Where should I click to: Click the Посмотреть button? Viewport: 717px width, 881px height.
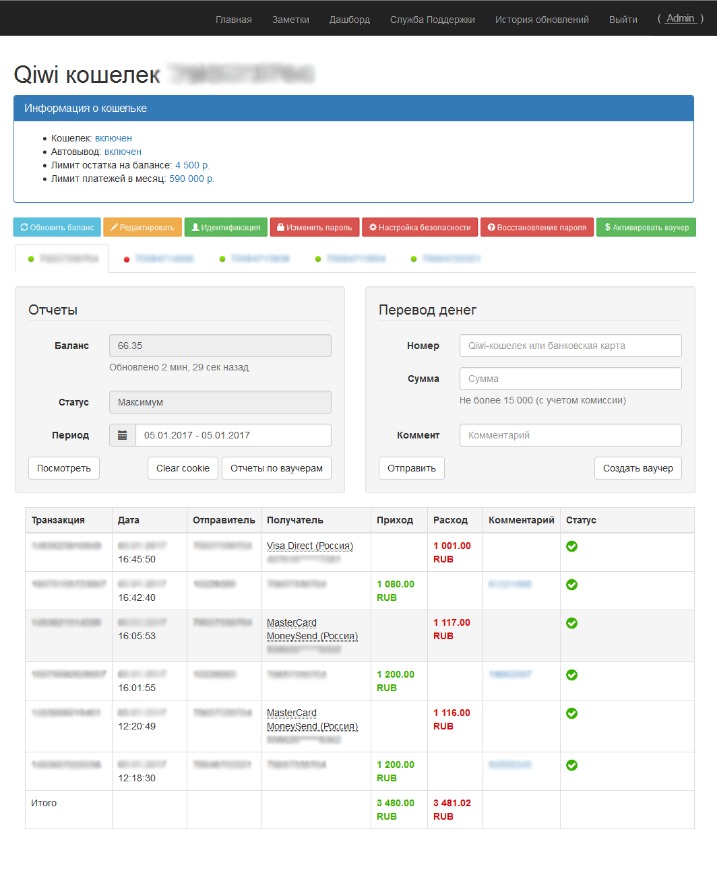coord(64,468)
